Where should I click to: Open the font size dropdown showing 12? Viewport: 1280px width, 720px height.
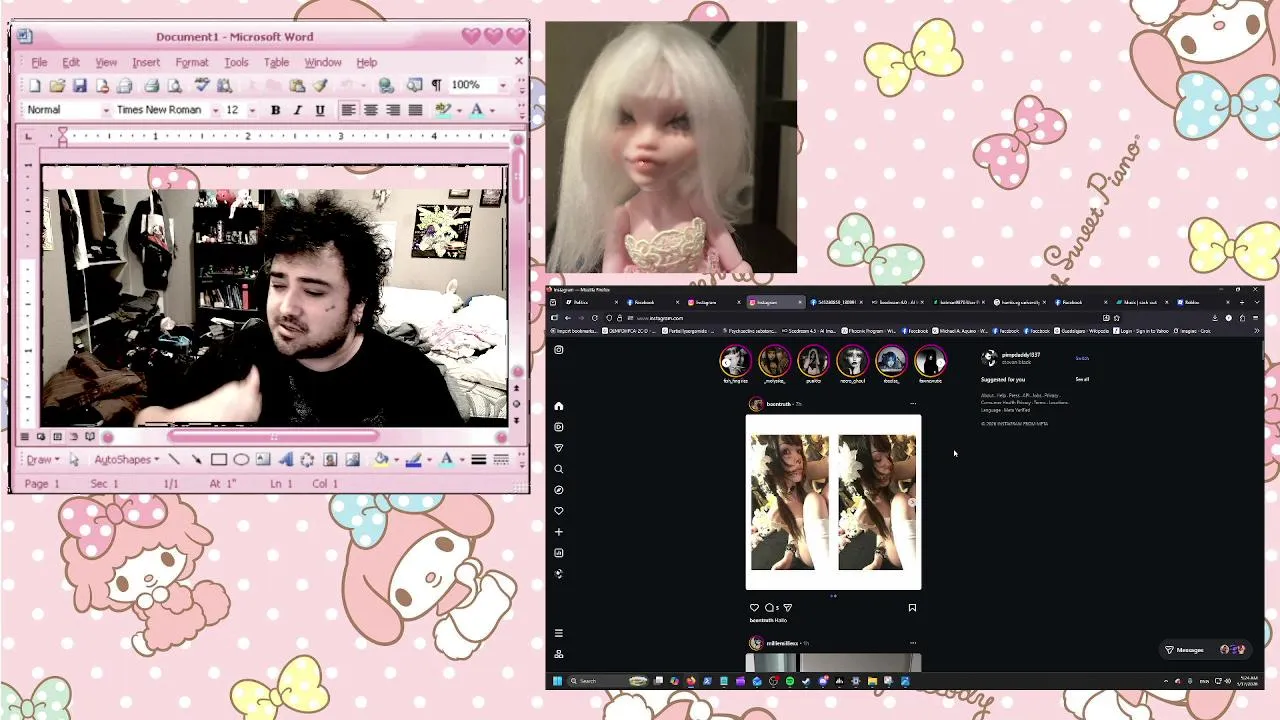[252, 110]
